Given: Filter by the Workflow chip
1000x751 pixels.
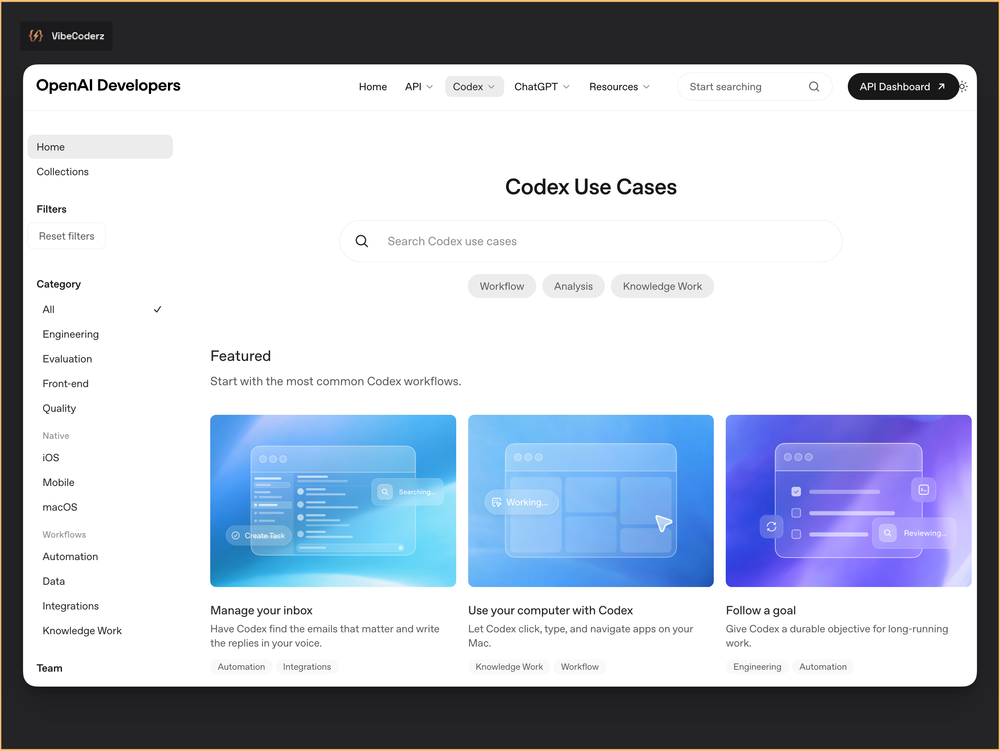Looking at the screenshot, I should click(502, 286).
